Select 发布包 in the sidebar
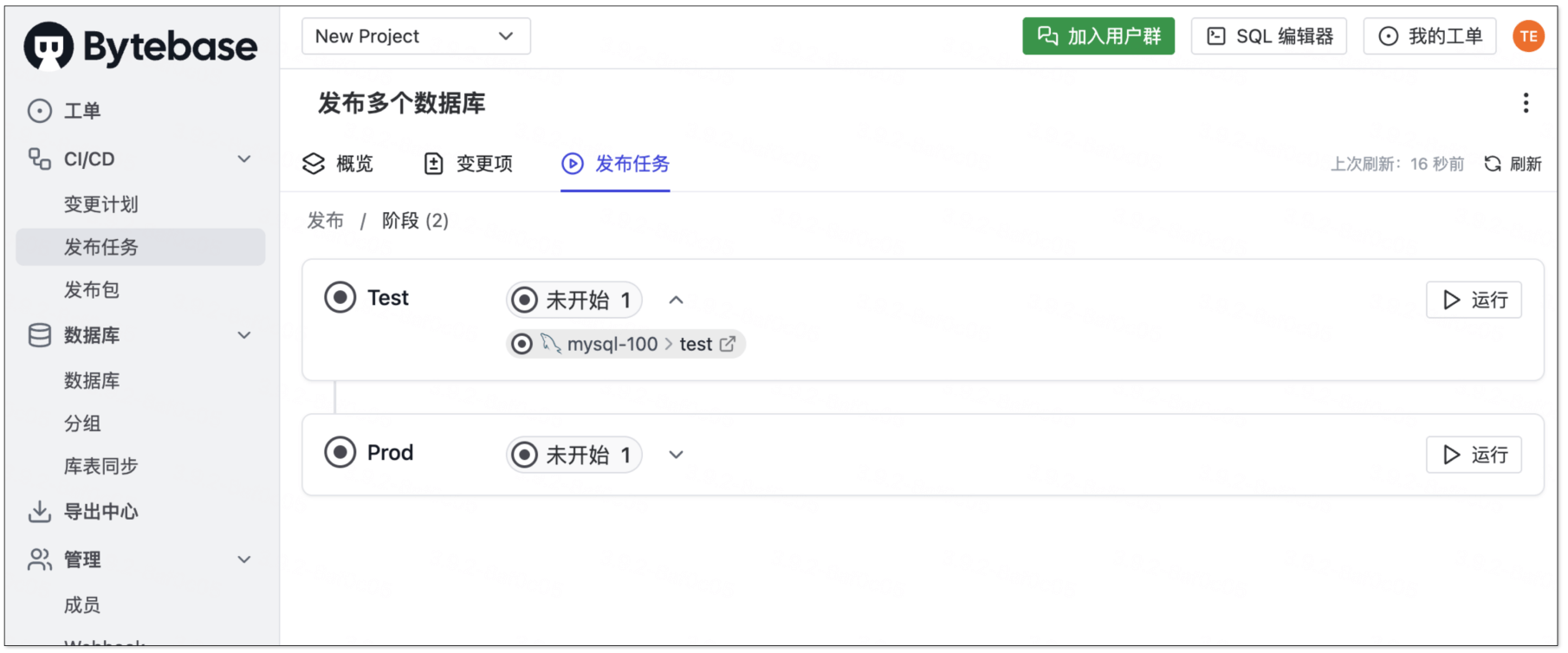The image size is (1568, 653). coord(92,290)
